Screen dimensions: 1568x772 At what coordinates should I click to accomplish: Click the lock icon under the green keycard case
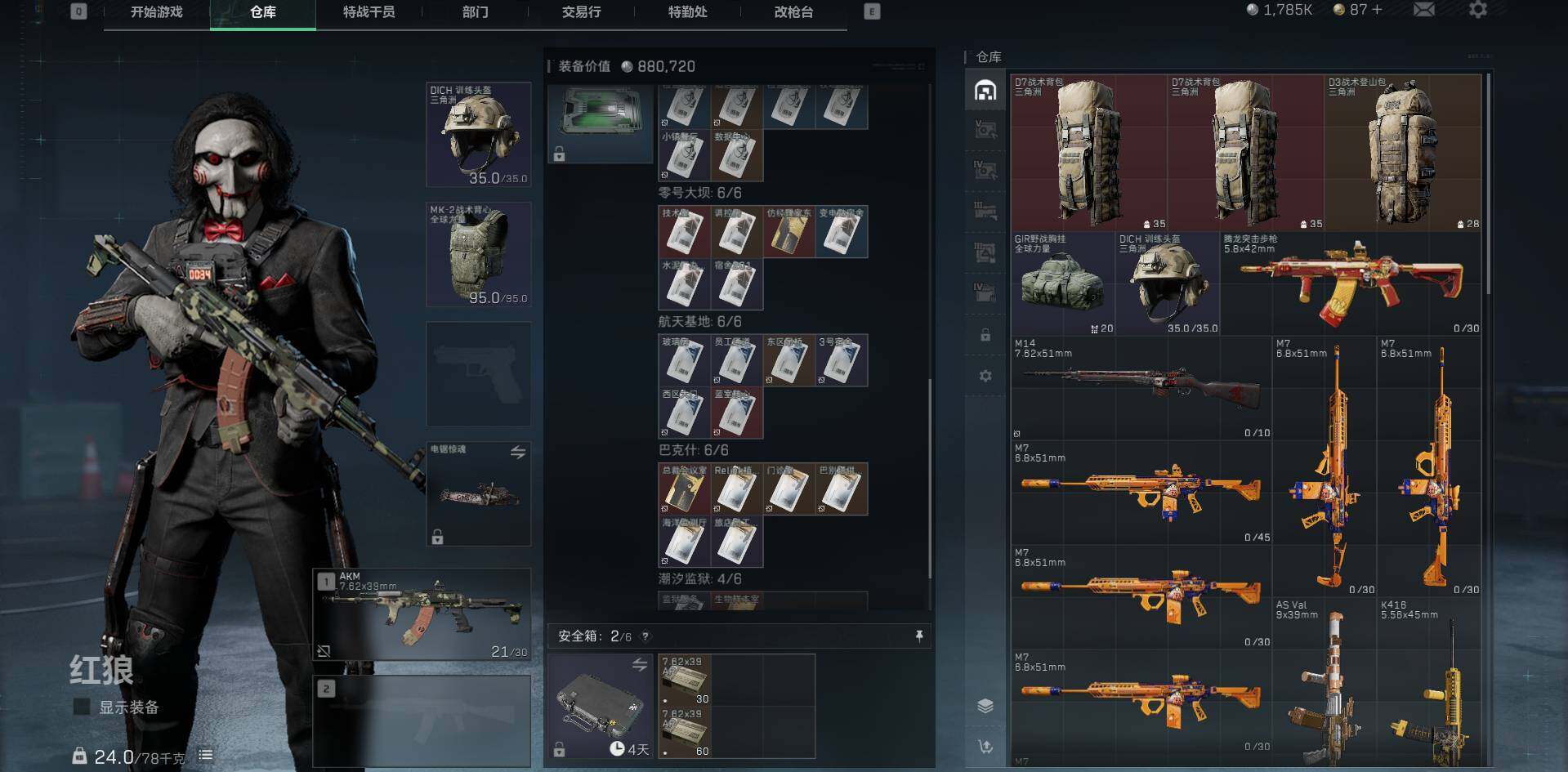(x=560, y=154)
